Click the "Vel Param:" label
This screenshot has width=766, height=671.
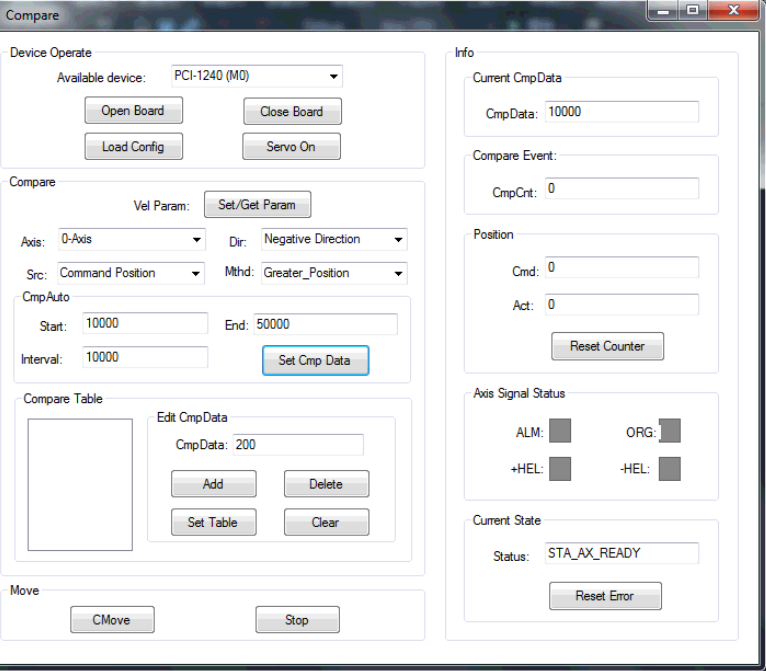tap(161, 206)
